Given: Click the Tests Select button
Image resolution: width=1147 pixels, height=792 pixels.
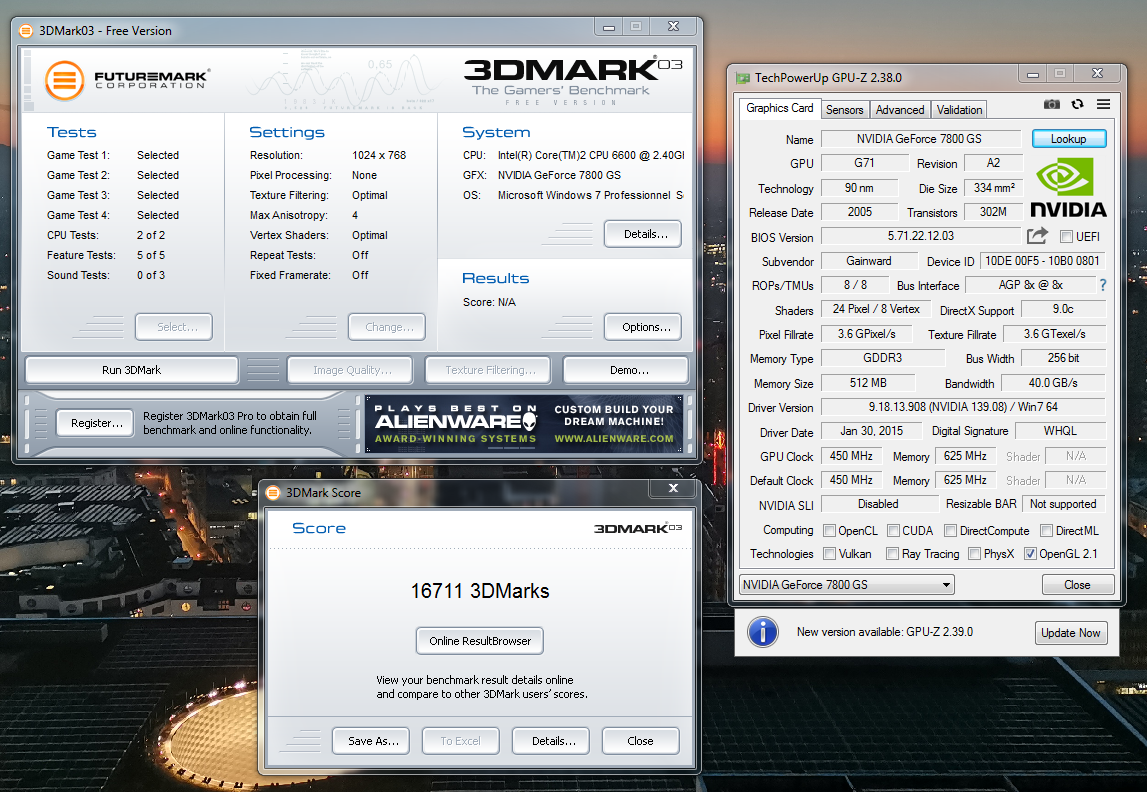Looking at the screenshot, I should click(x=174, y=327).
